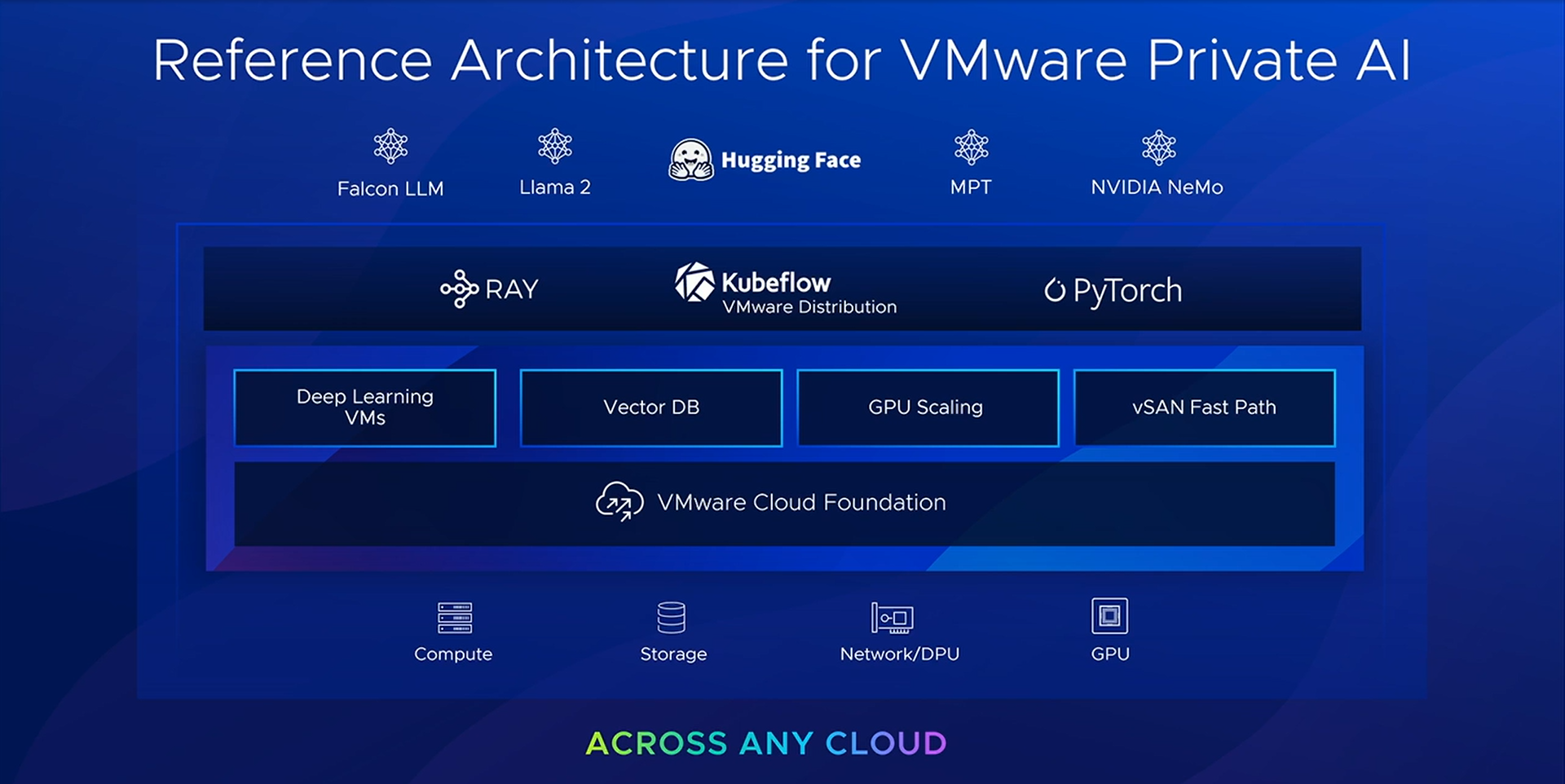
Task: Click the PyTorch flame logo
Action: (x=1055, y=290)
